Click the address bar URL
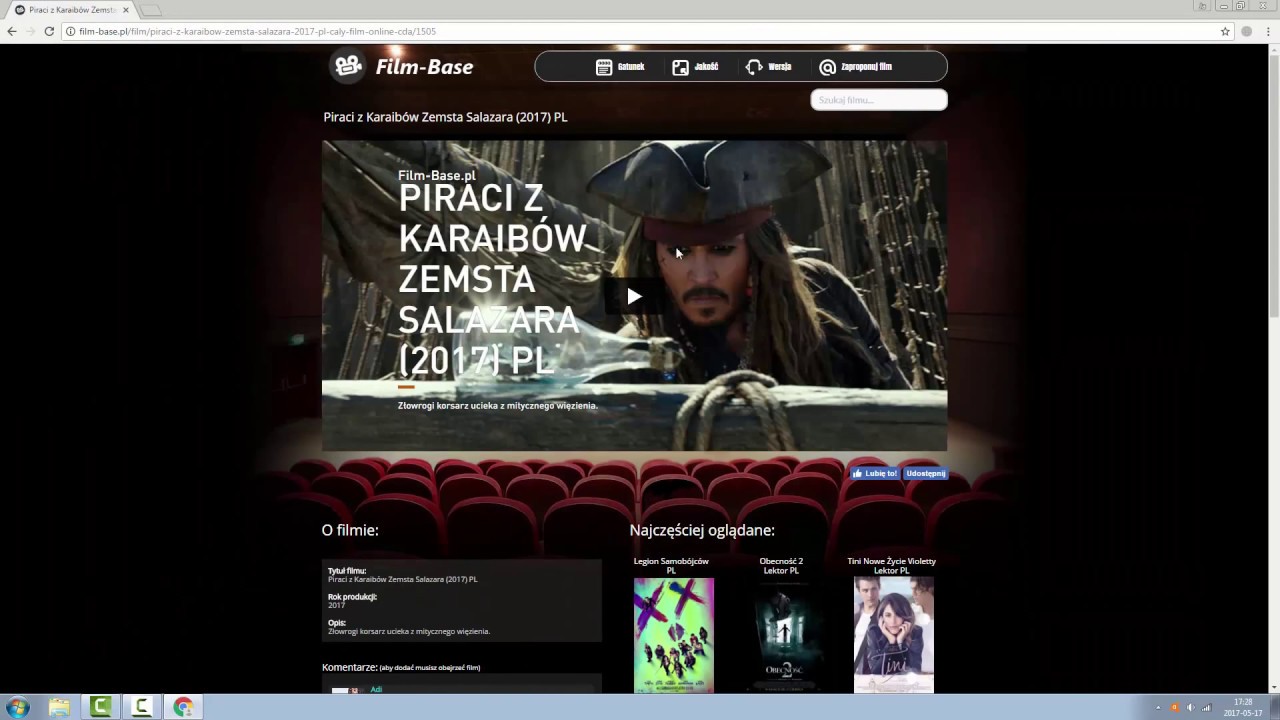This screenshot has width=1280, height=720. pos(257,31)
